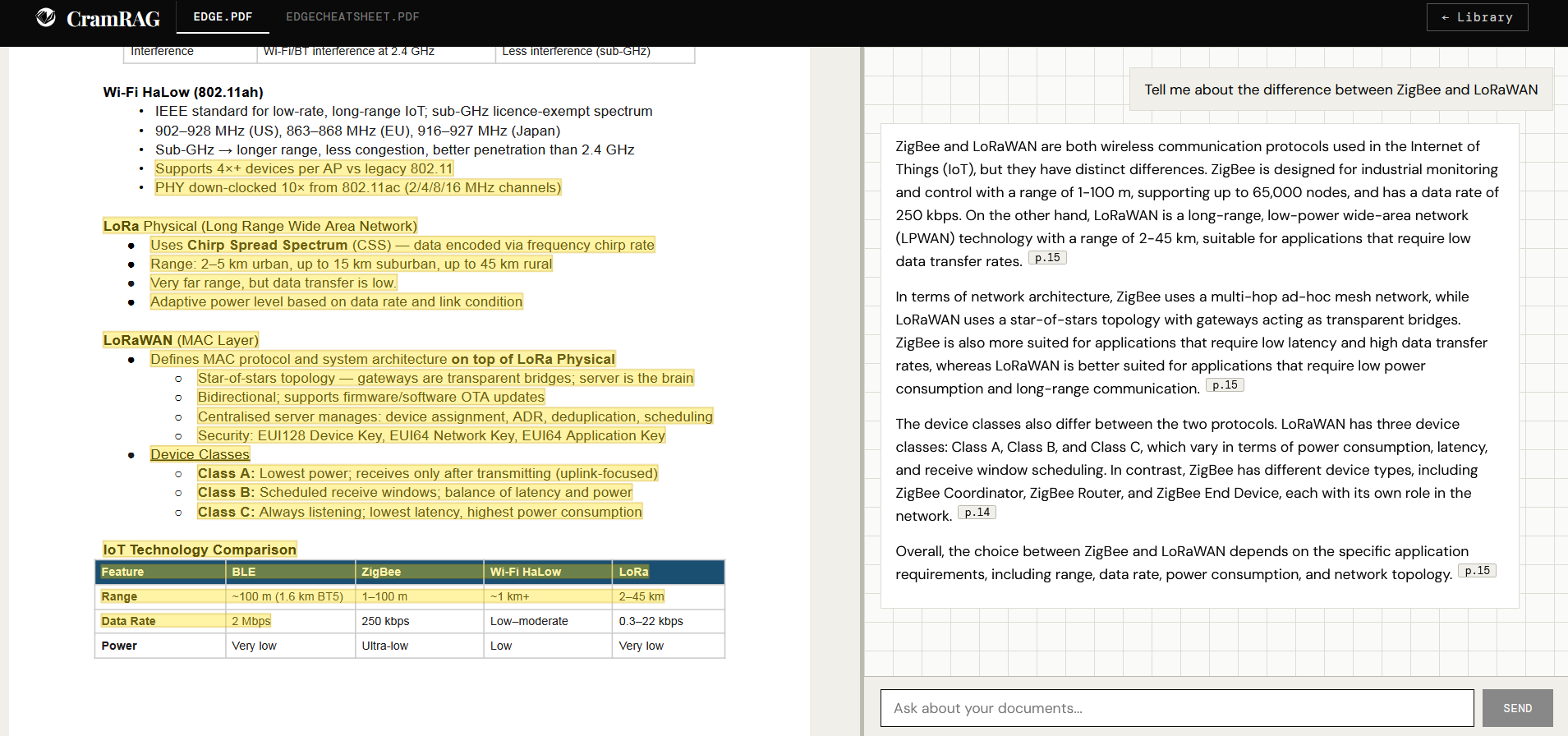Screen dimensions: 1568x736
Task: Click 'Adaptive power level' line
Action: pos(337,301)
